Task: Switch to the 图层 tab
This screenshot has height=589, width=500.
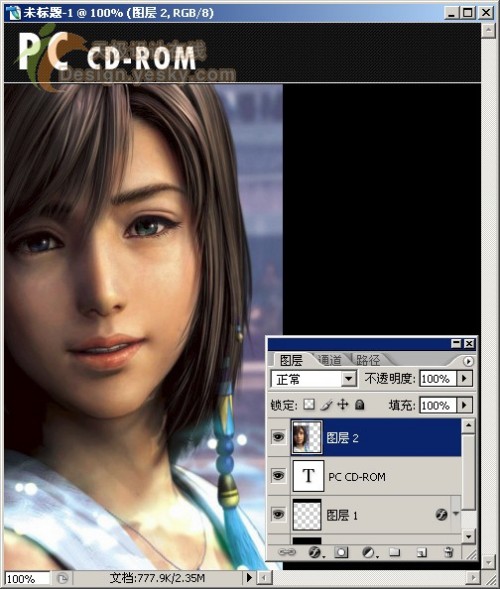Action: [x=291, y=360]
